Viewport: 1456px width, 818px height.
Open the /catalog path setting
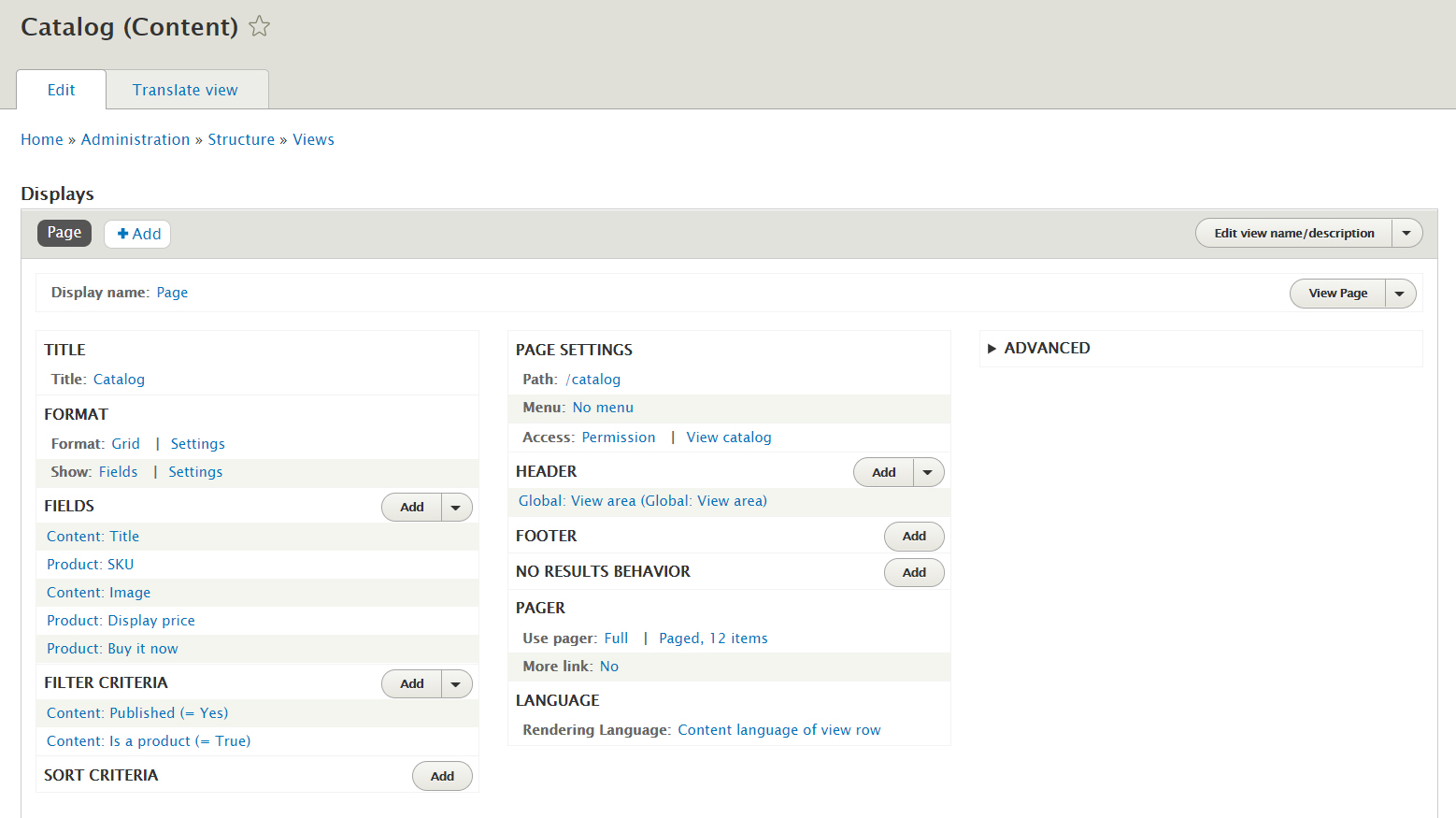(593, 380)
